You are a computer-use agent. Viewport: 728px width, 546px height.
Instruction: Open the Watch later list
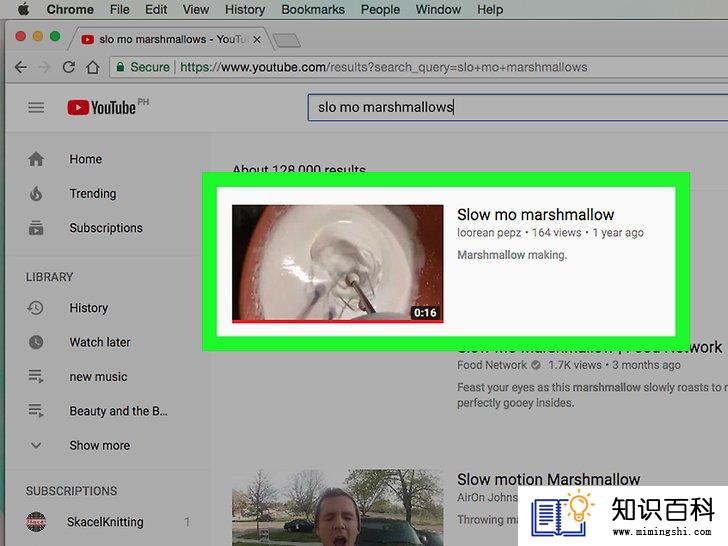[x=100, y=342]
